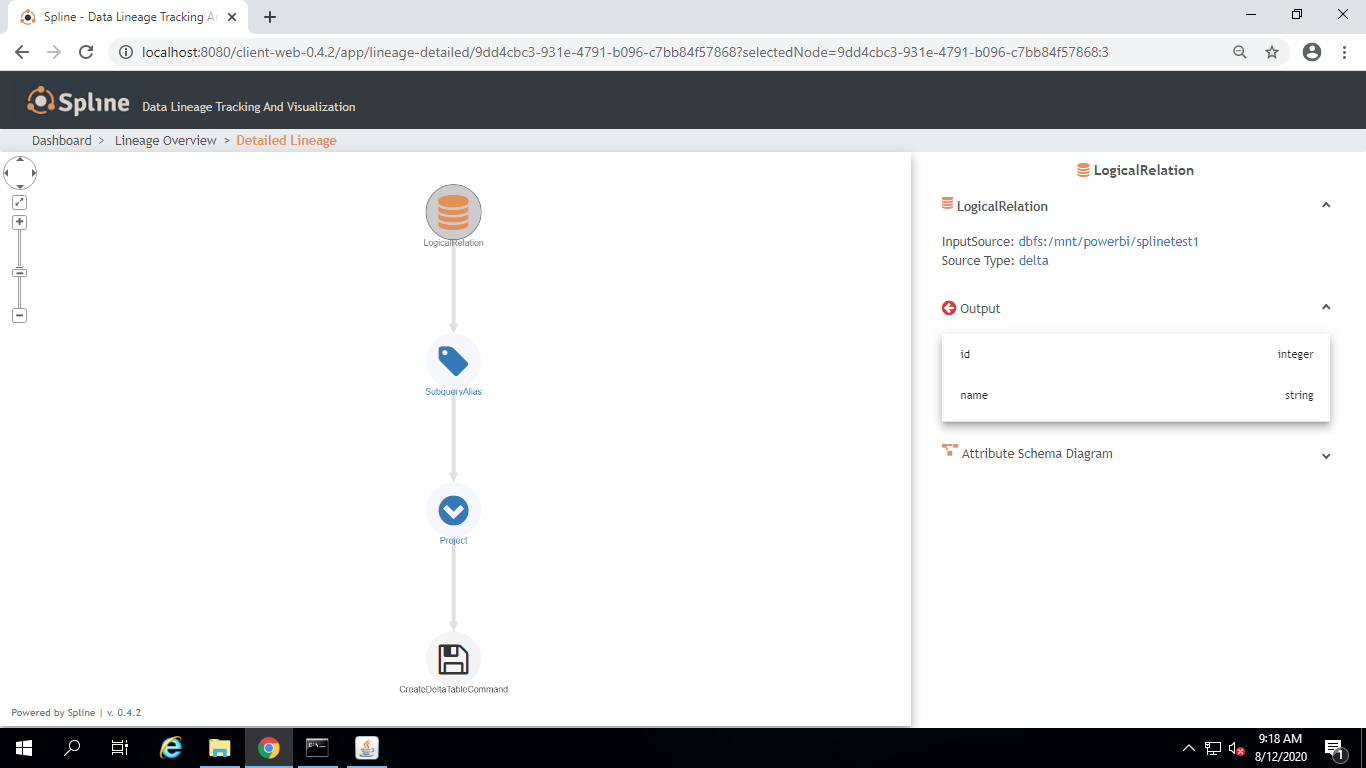Image resolution: width=1366 pixels, height=768 pixels.
Task: Select the LogicalRelation database node
Action: point(454,213)
